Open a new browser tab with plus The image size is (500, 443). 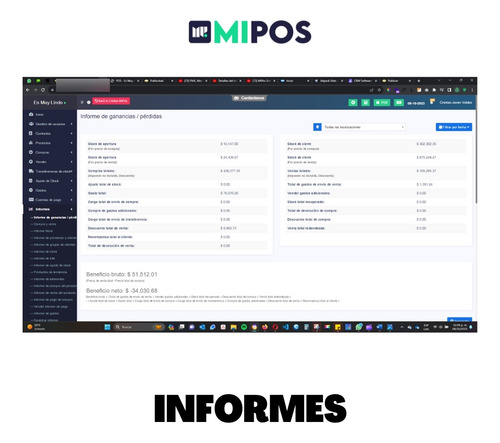[x=419, y=81]
